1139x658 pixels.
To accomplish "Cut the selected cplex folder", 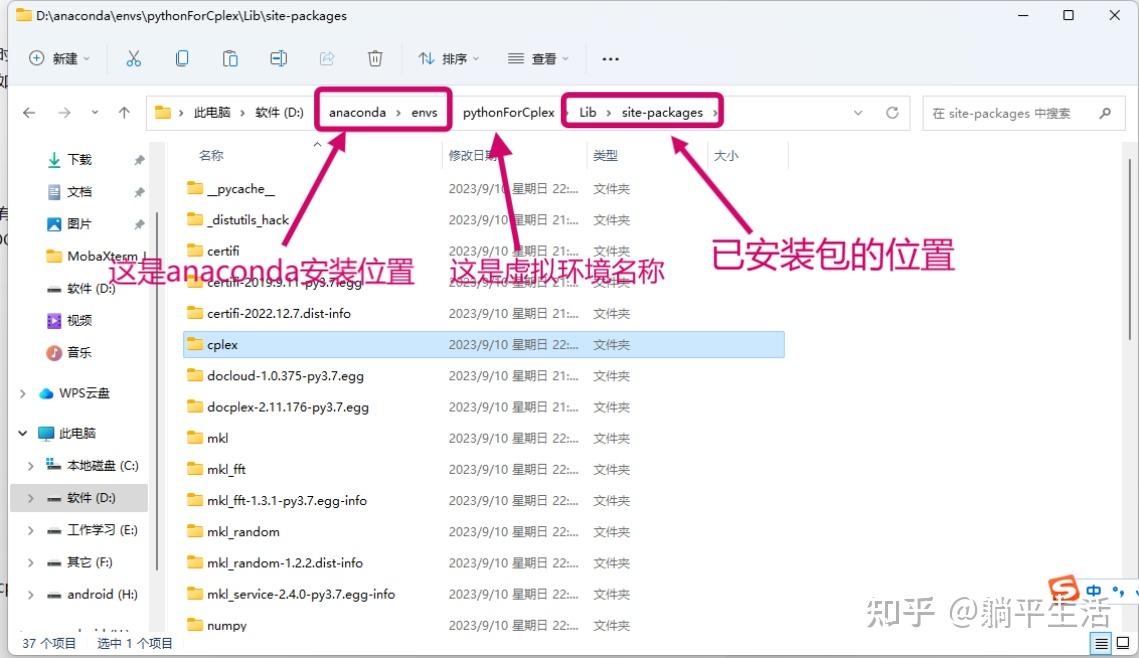I will (134, 59).
